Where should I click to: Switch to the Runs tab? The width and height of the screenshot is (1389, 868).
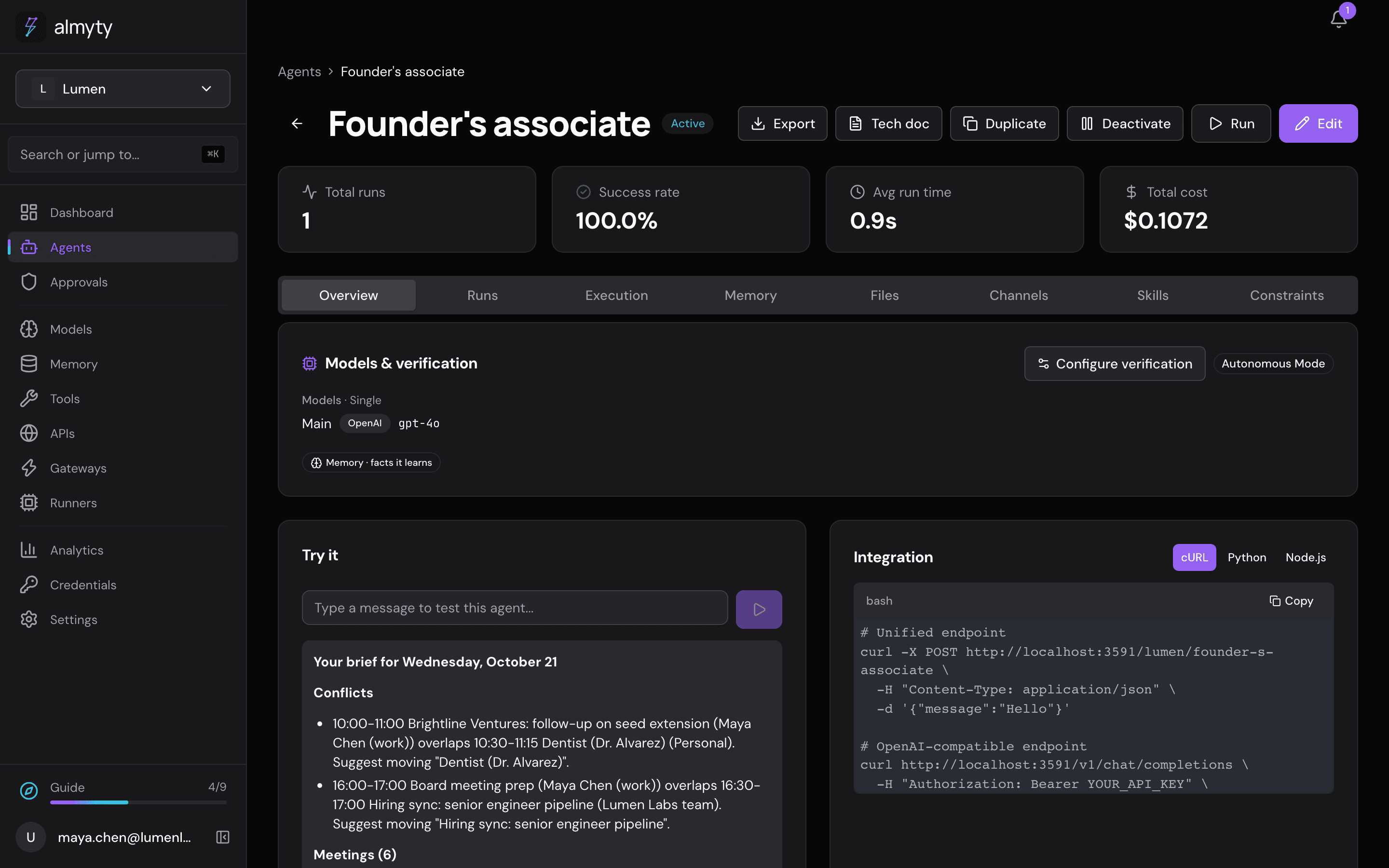(482, 295)
